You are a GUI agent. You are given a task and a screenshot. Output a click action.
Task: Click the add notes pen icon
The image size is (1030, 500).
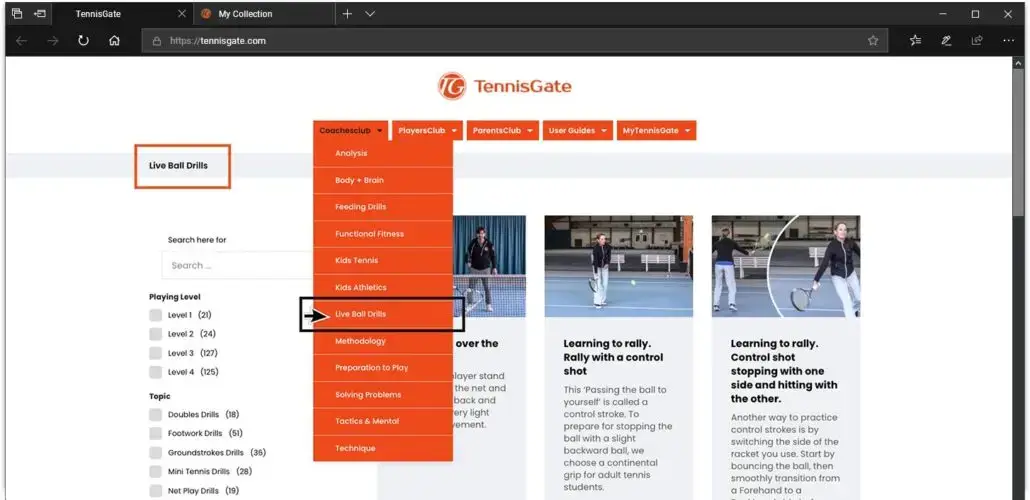click(946, 41)
